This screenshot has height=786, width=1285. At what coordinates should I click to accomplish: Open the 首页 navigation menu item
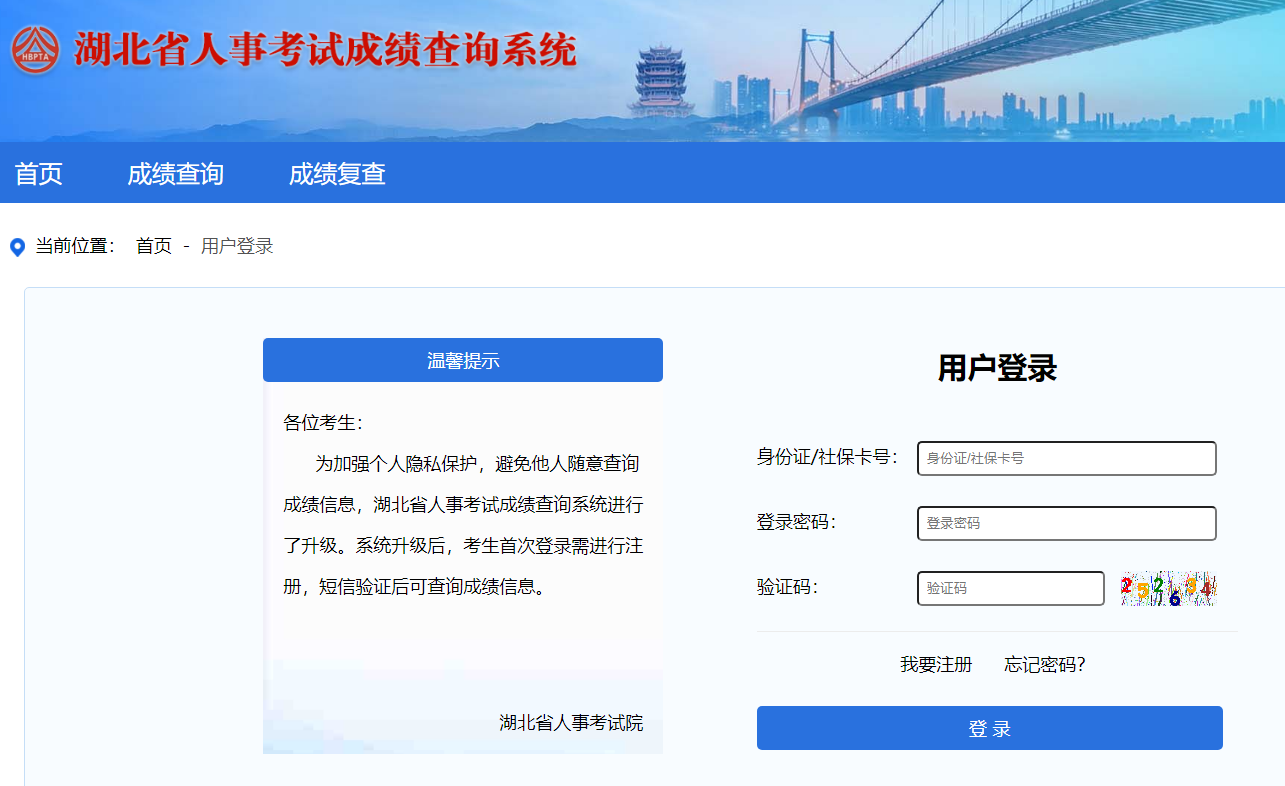(39, 174)
